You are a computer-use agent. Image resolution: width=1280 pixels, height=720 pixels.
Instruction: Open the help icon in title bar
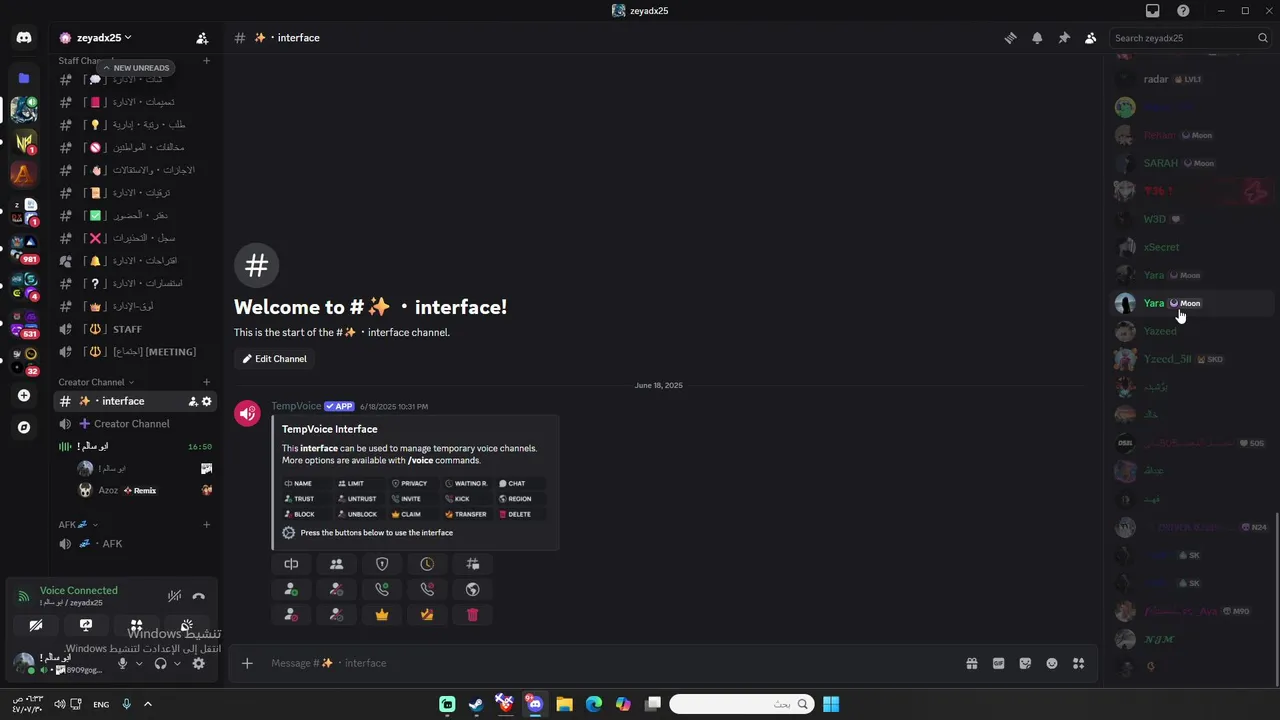pyautogui.click(x=1183, y=11)
